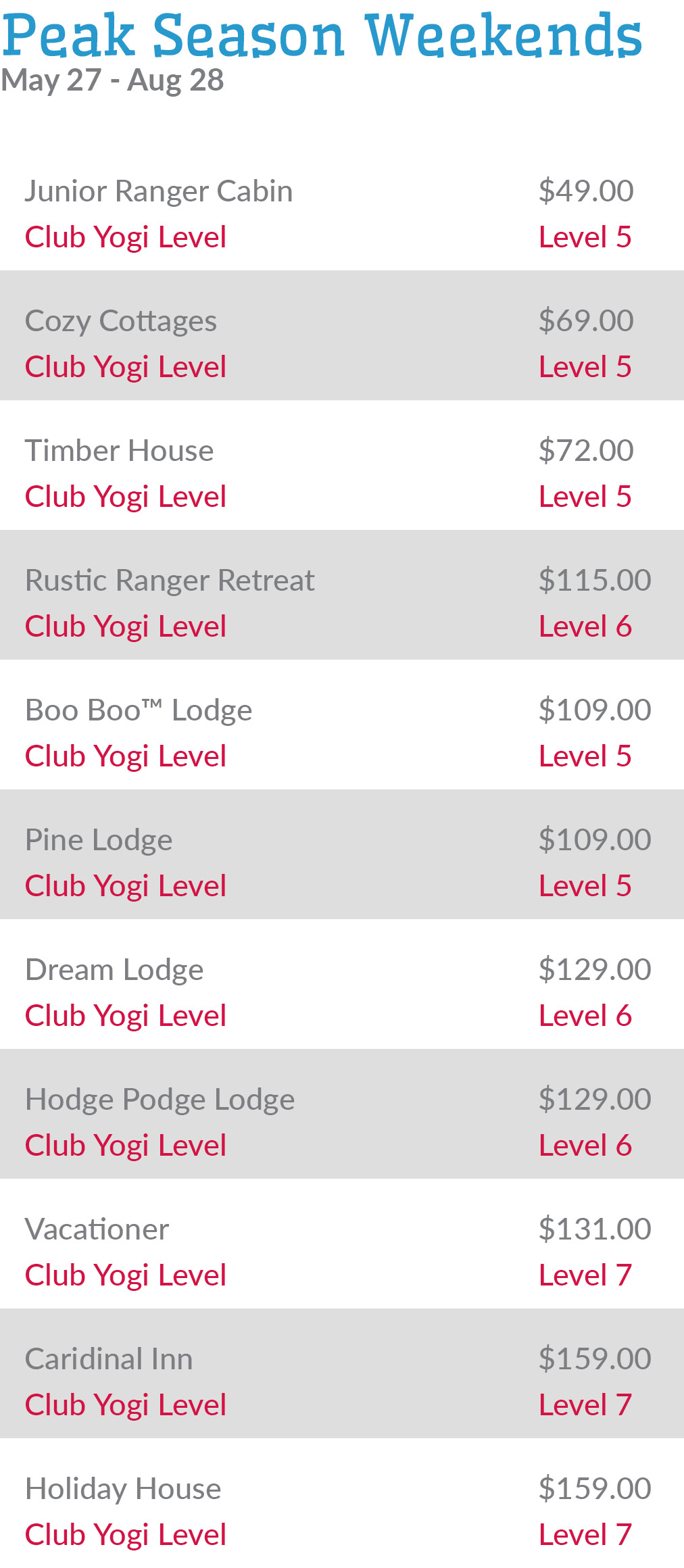
Task: Click Level 7 beside the Vacationer row
Action: [585, 1275]
